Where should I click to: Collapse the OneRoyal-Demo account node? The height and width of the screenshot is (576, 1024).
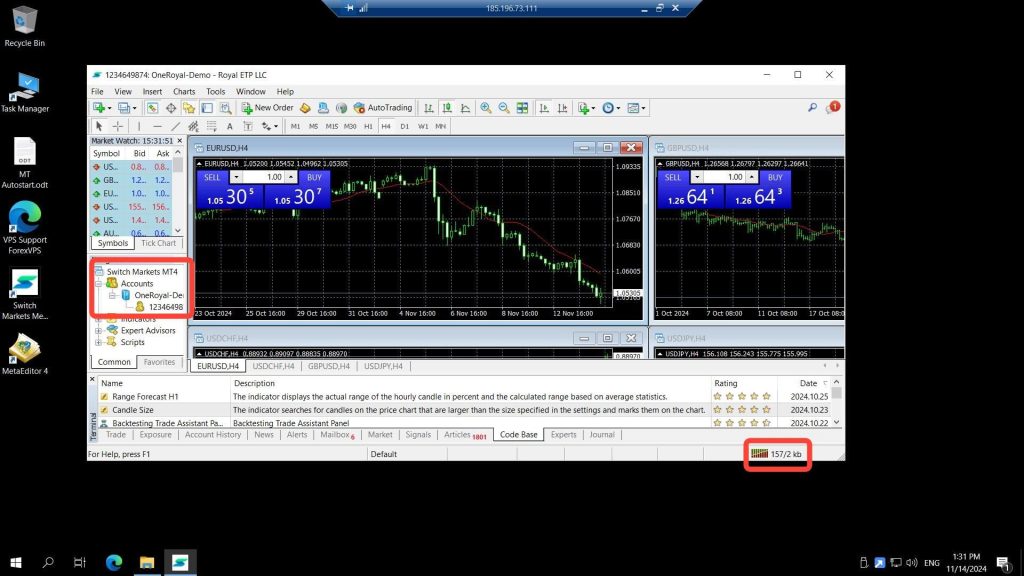pyautogui.click(x=112, y=295)
